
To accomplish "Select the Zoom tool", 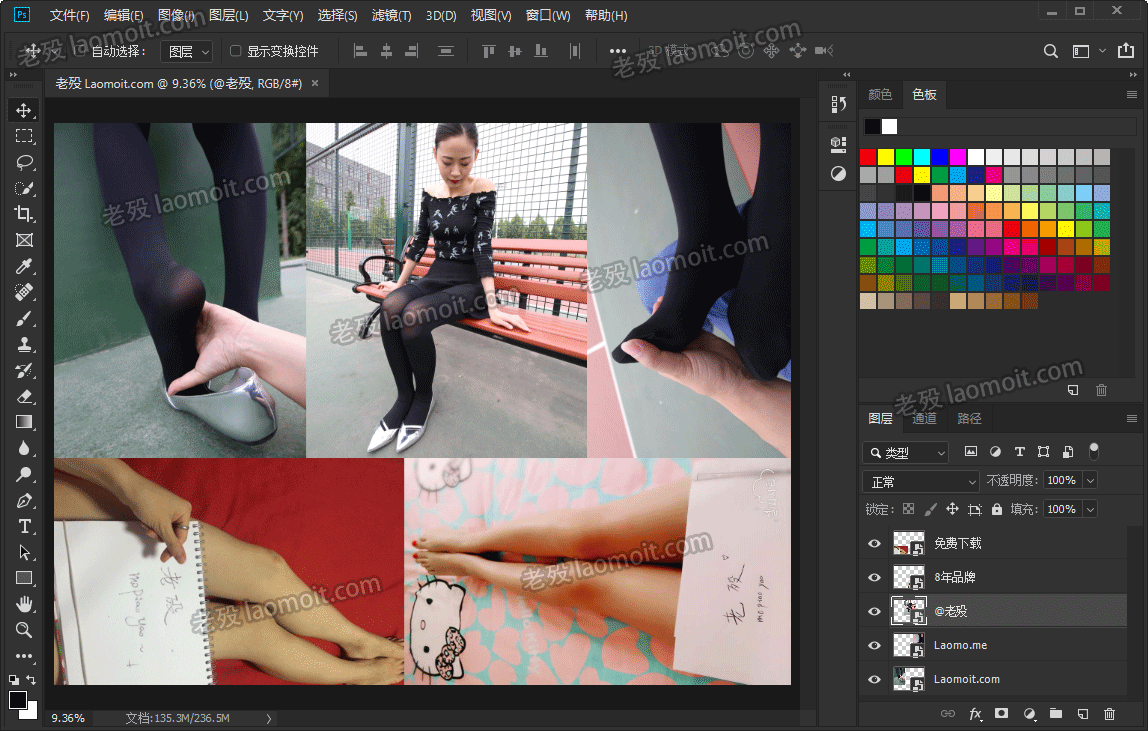I will [23, 630].
